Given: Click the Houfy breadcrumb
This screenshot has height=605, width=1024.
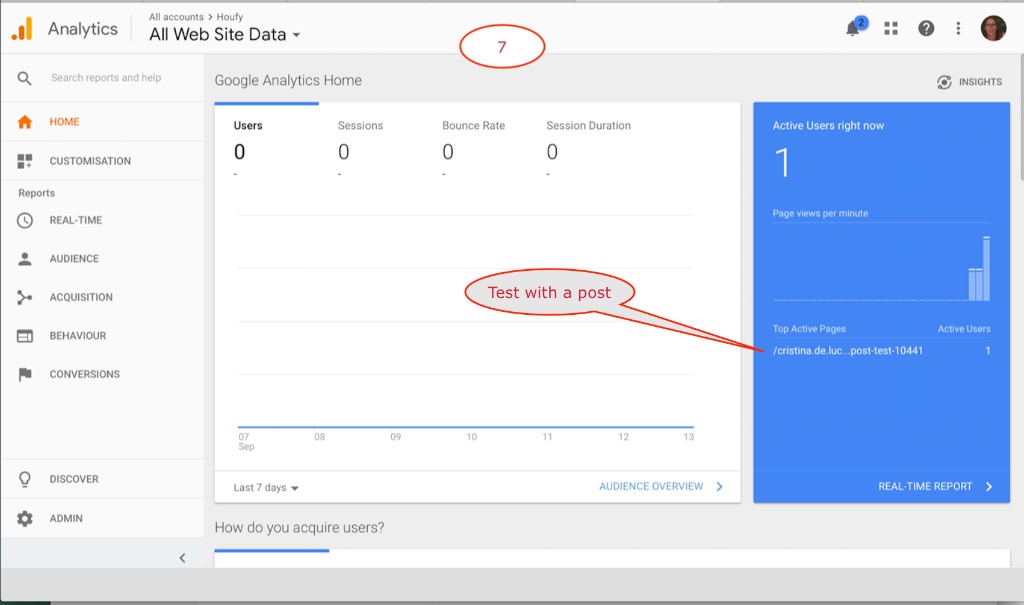Looking at the screenshot, I should pyautogui.click(x=230, y=17).
